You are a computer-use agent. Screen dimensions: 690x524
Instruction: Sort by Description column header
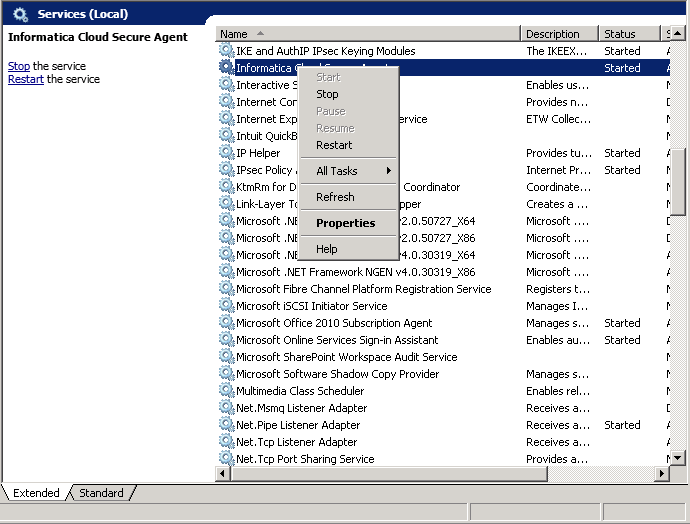(x=559, y=34)
